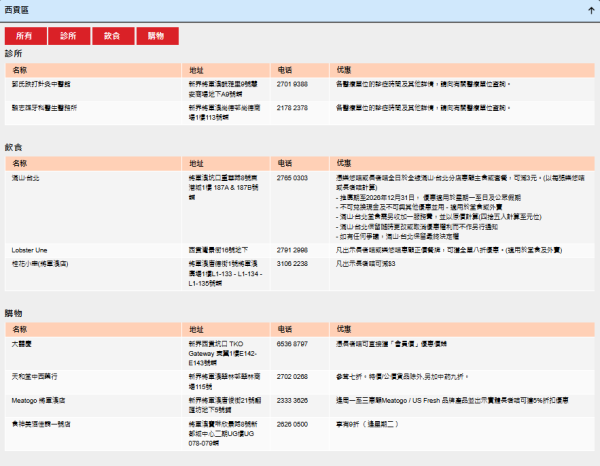Click the offer text in the 3106 2238 row

tap(365, 264)
